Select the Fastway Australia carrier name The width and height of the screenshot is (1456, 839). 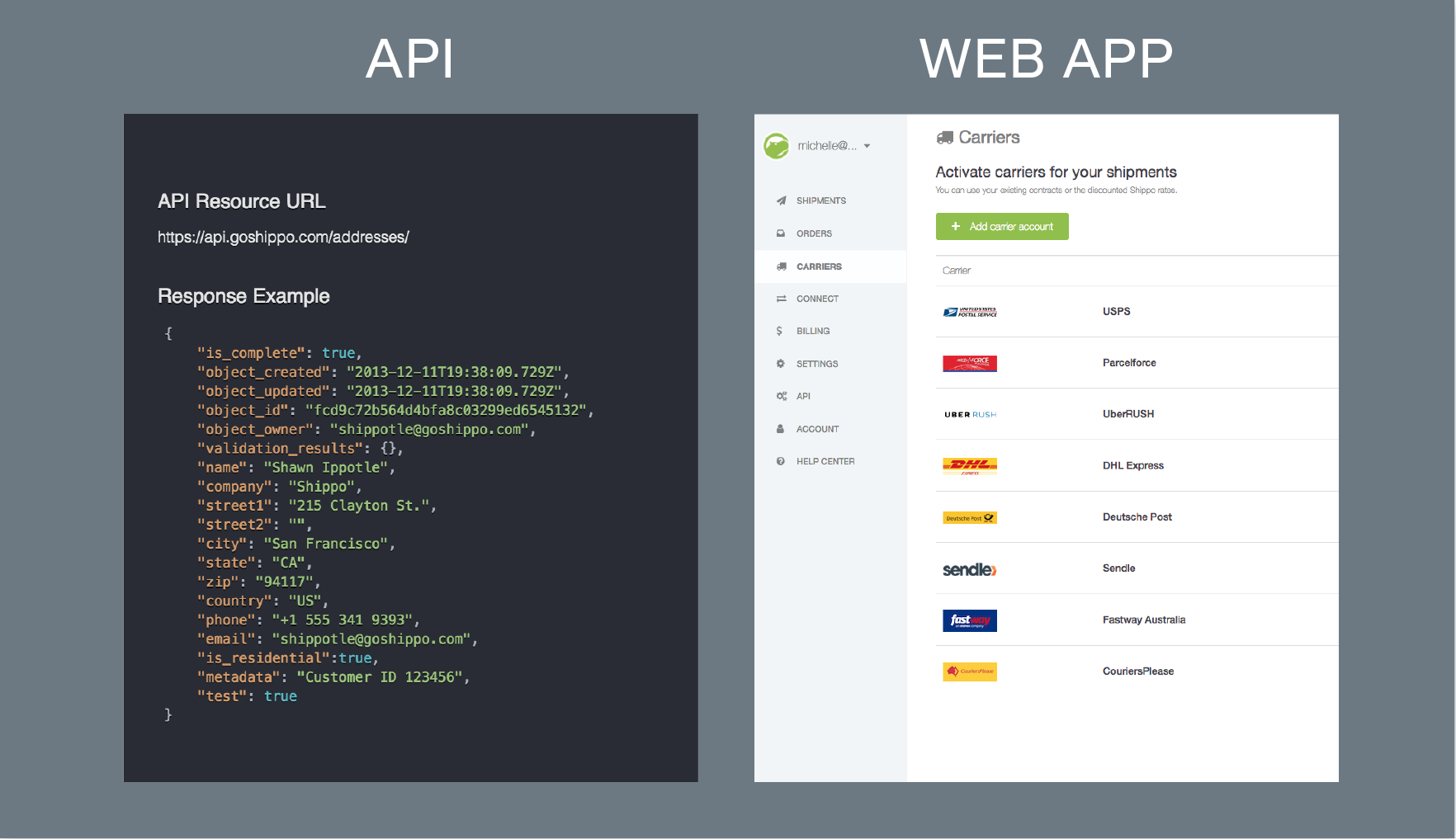pos(1144,620)
